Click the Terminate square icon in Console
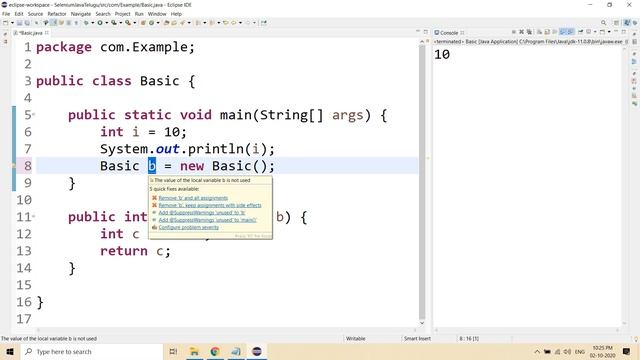The height and width of the screenshot is (360, 640). click(x=514, y=32)
